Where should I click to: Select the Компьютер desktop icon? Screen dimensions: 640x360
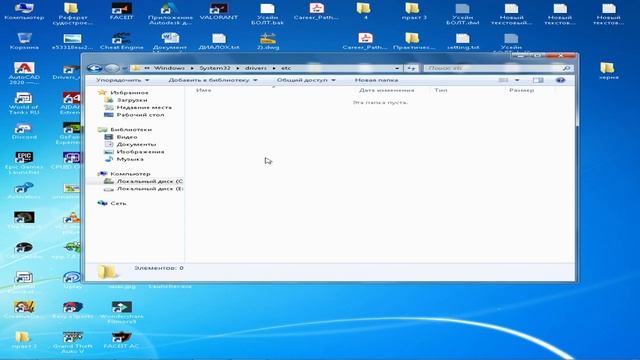(24, 11)
